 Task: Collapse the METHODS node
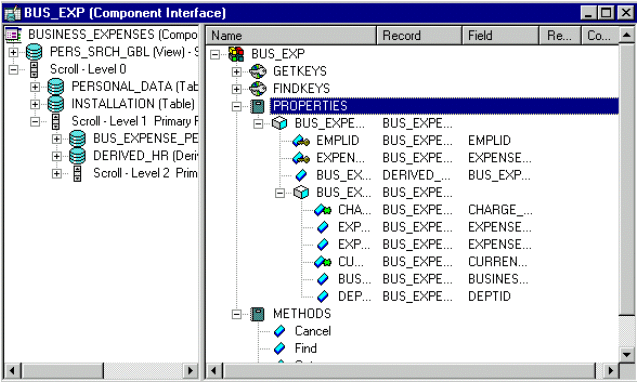click(x=236, y=314)
